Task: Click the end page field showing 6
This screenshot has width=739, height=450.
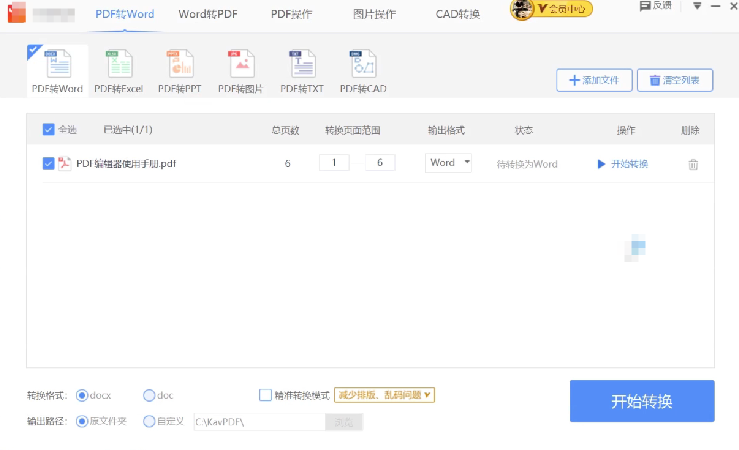Action: point(380,163)
